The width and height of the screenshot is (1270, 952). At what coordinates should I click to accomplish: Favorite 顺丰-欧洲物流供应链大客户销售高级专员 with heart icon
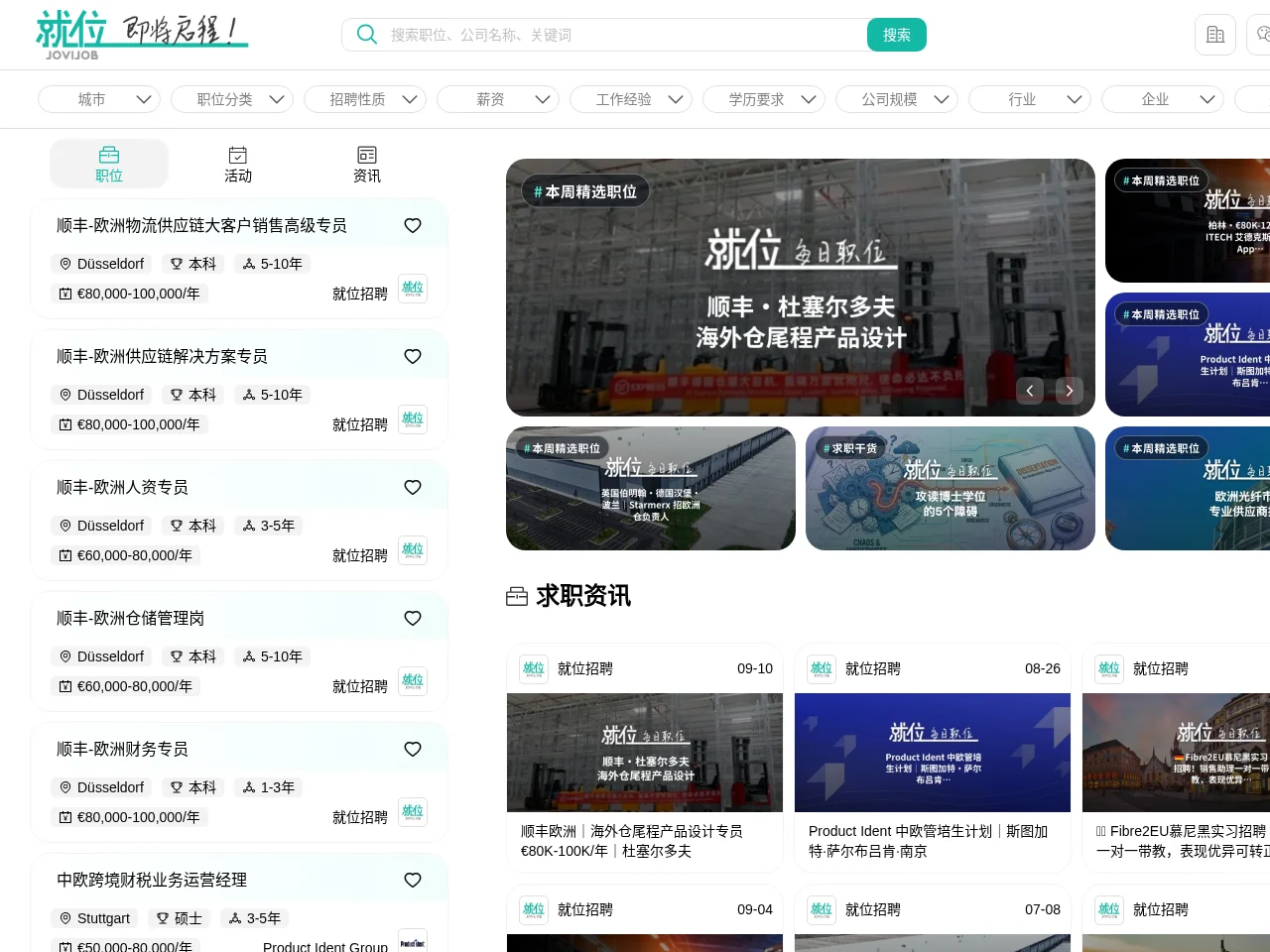pyautogui.click(x=413, y=226)
